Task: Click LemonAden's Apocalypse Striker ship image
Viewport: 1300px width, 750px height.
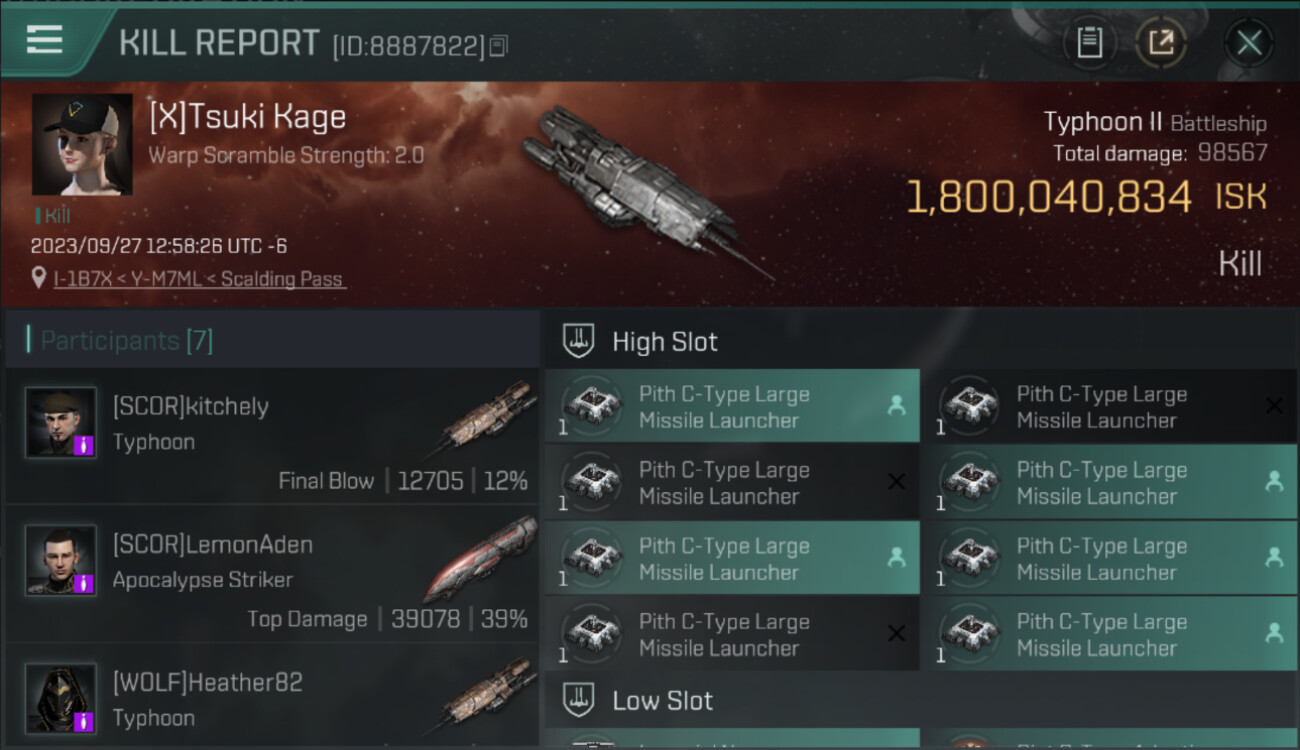Action: (x=480, y=558)
